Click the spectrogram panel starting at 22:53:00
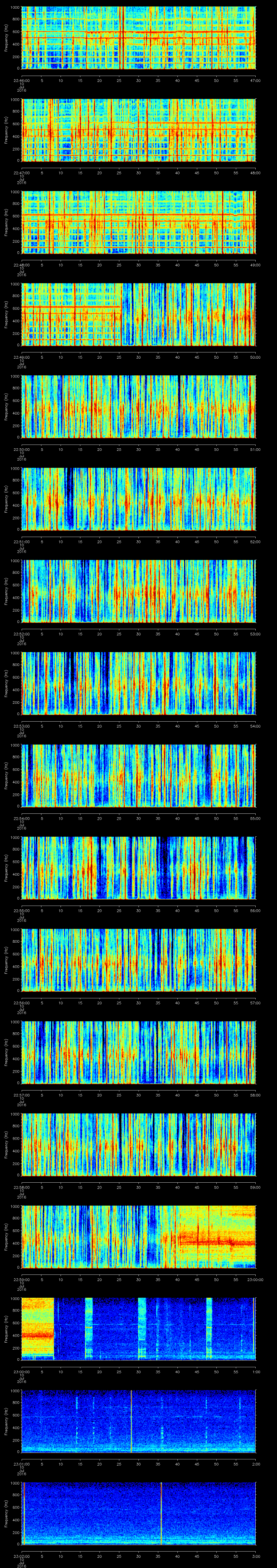This screenshot has height=1568, width=277. (139, 683)
